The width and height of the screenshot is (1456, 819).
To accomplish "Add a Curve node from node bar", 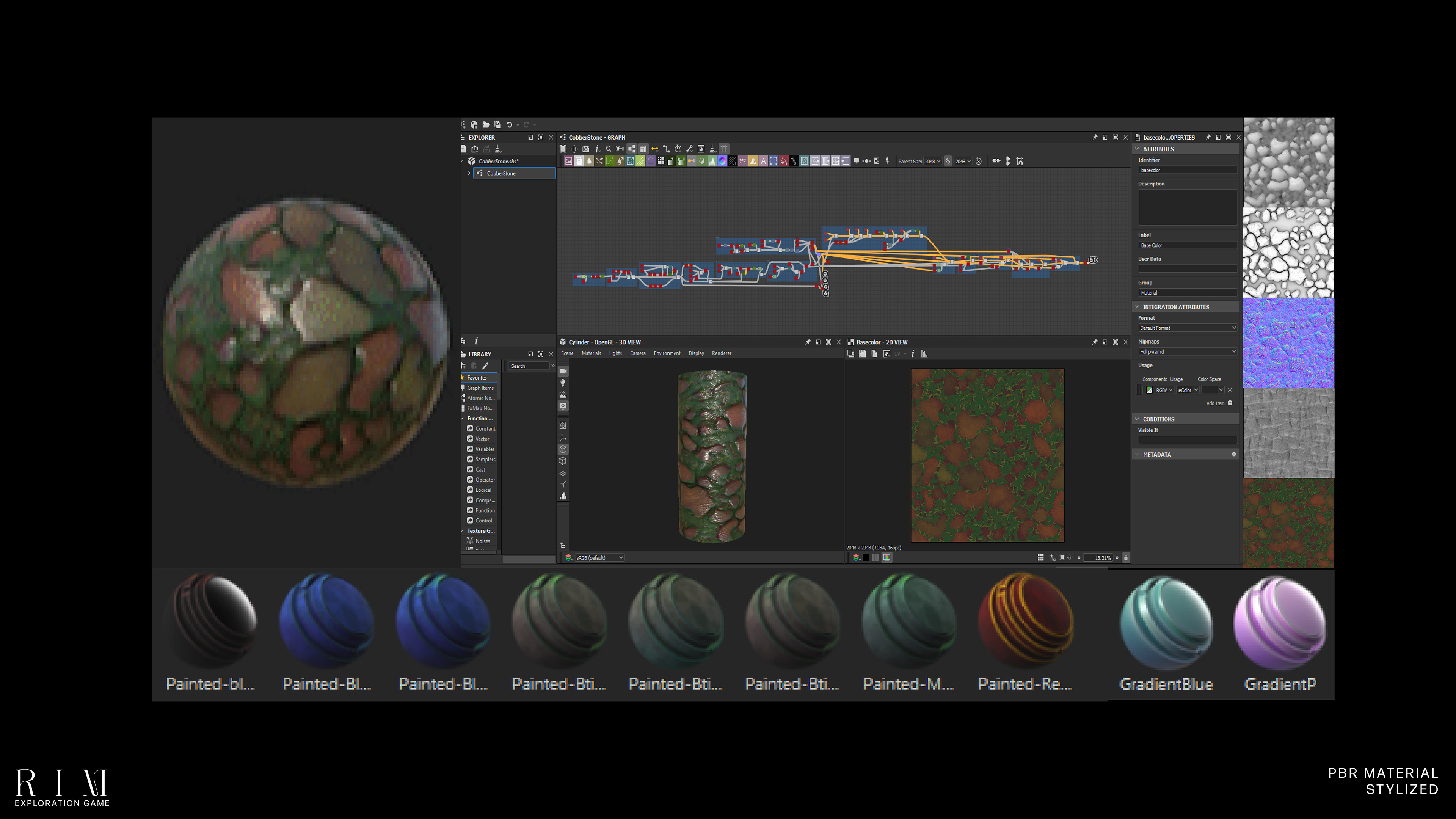I will click(x=610, y=161).
